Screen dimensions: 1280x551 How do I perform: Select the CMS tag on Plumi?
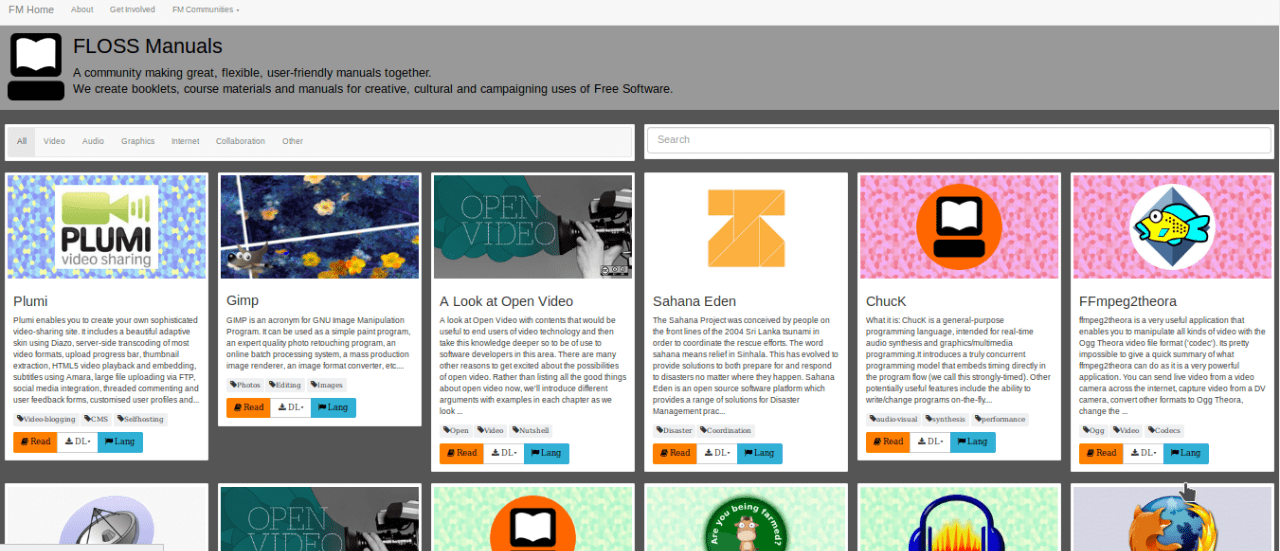click(97, 419)
